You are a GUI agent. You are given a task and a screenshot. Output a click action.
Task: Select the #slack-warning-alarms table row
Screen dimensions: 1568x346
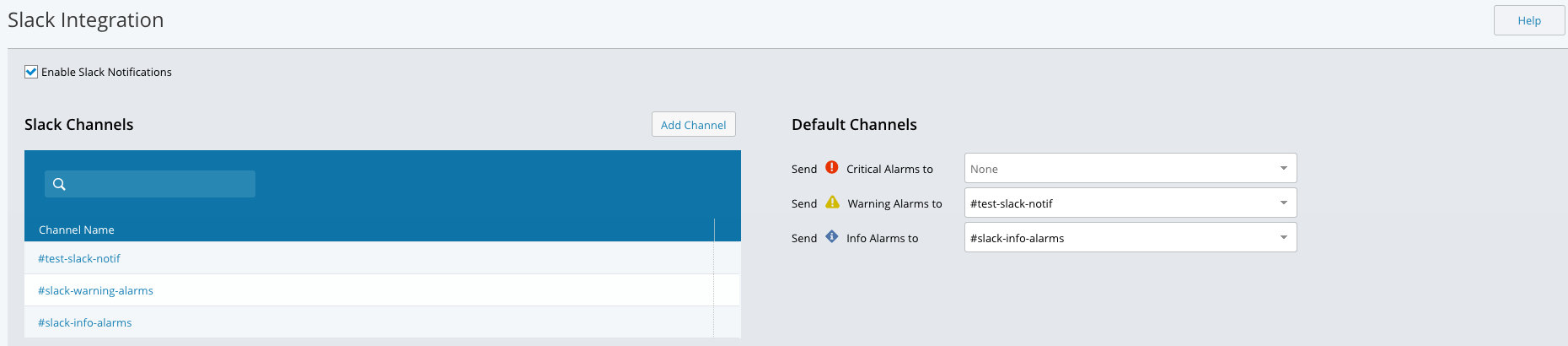(x=383, y=290)
